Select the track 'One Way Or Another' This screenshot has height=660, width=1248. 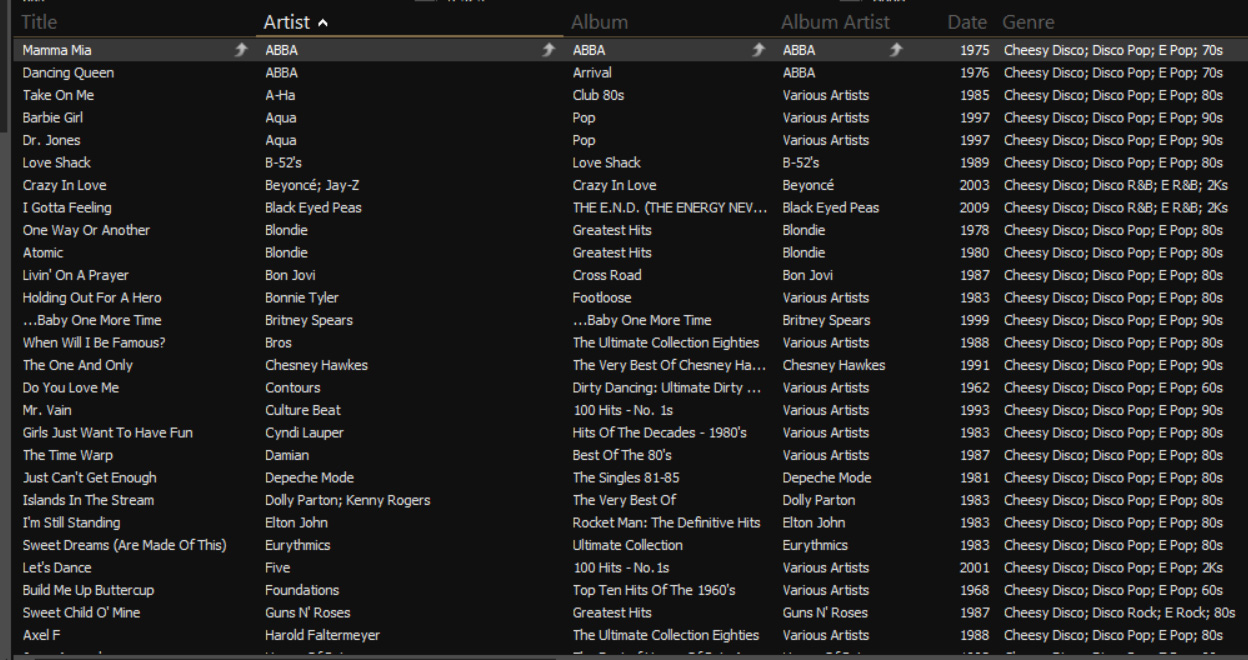click(x=86, y=230)
